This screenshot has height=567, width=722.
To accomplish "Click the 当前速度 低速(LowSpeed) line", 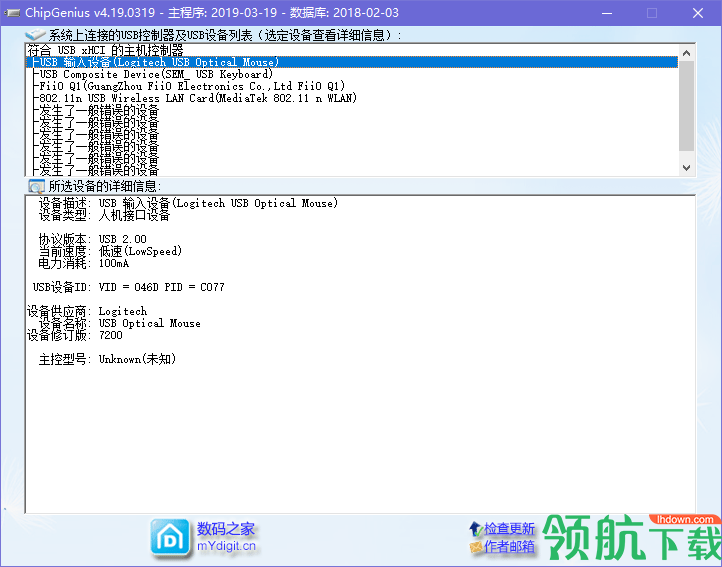I will click(110, 251).
